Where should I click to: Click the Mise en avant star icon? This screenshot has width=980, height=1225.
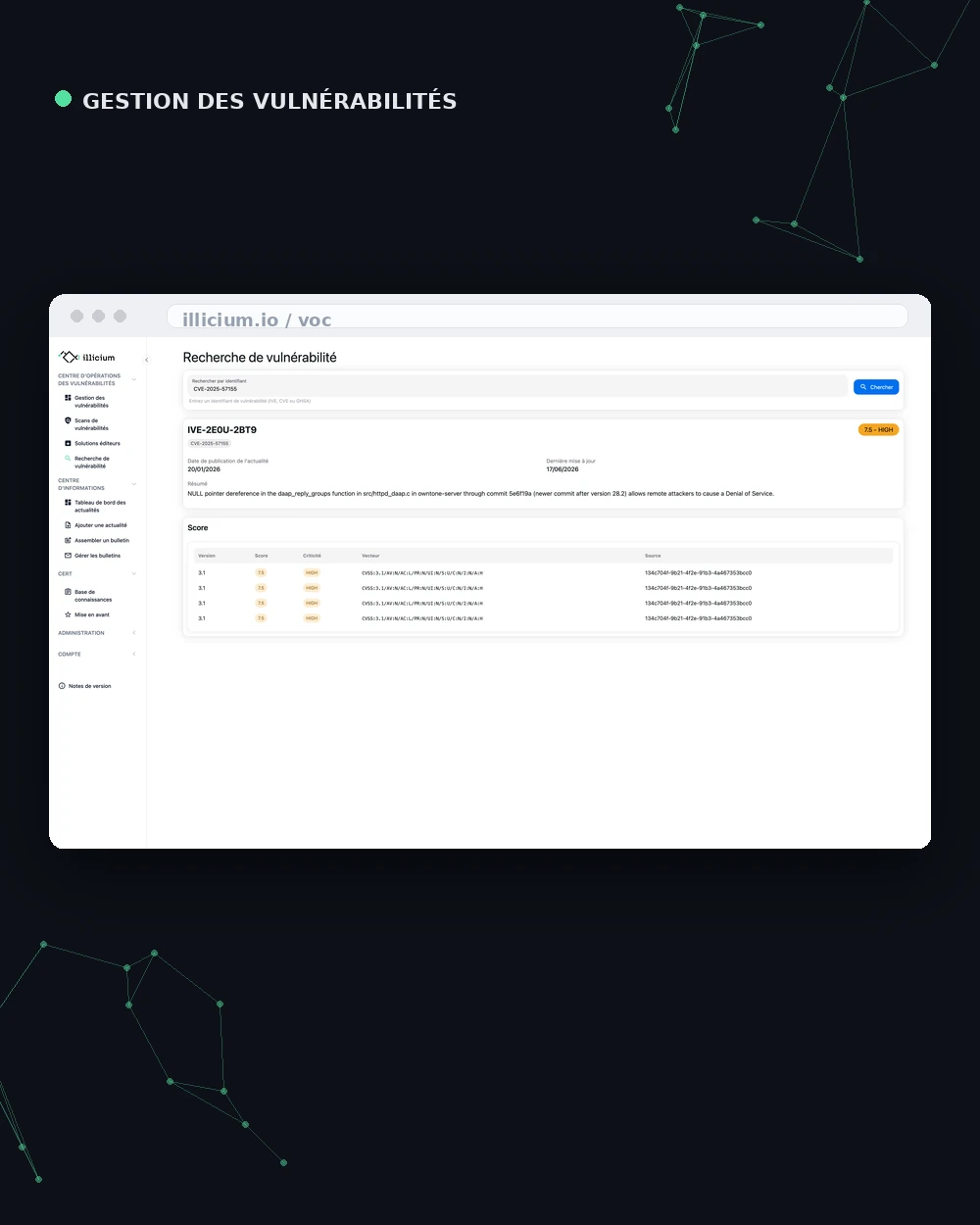tap(68, 614)
